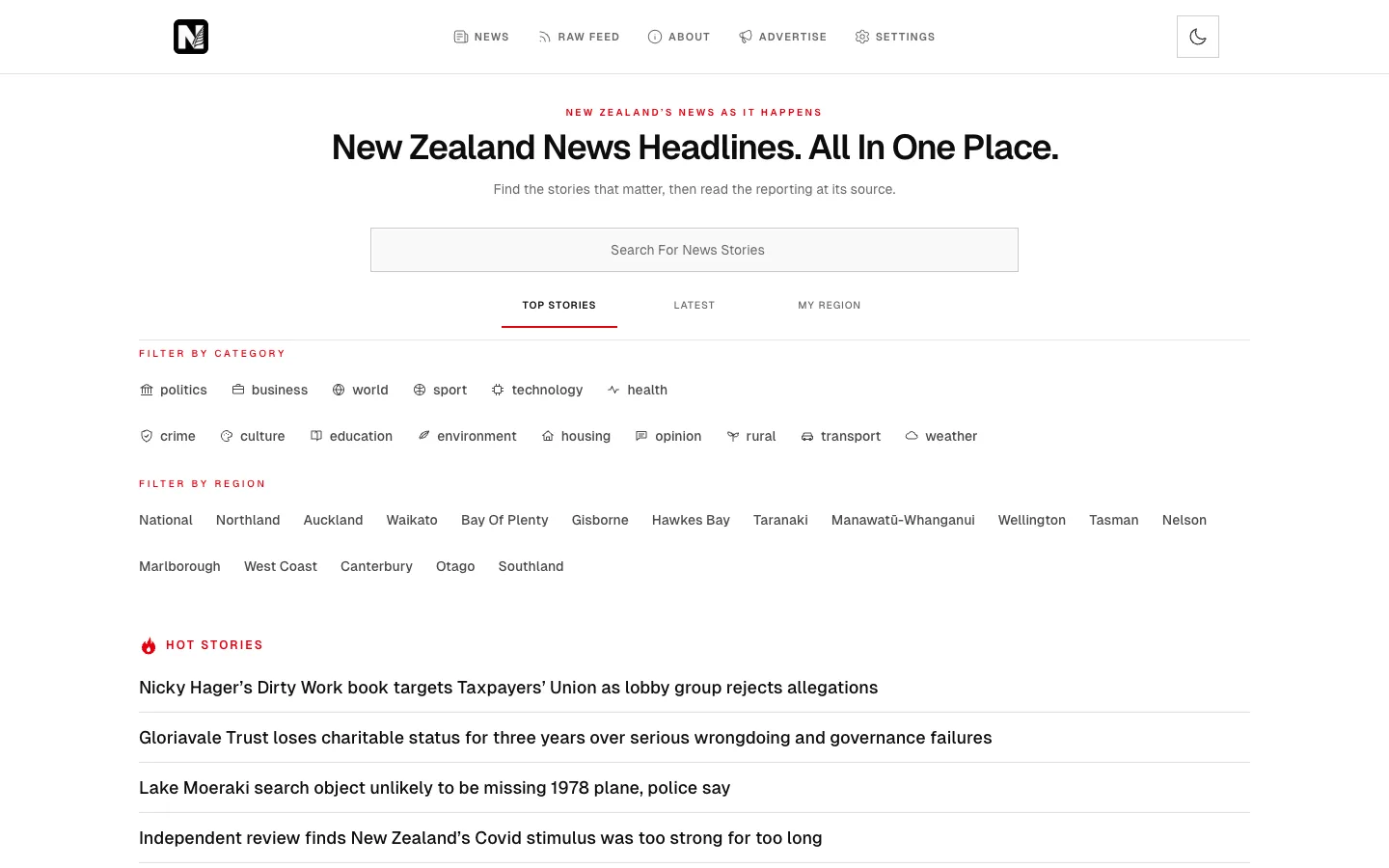Select the Northland region filter
This screenshot has width=1389, height=868.
click(x=248, y=520)
